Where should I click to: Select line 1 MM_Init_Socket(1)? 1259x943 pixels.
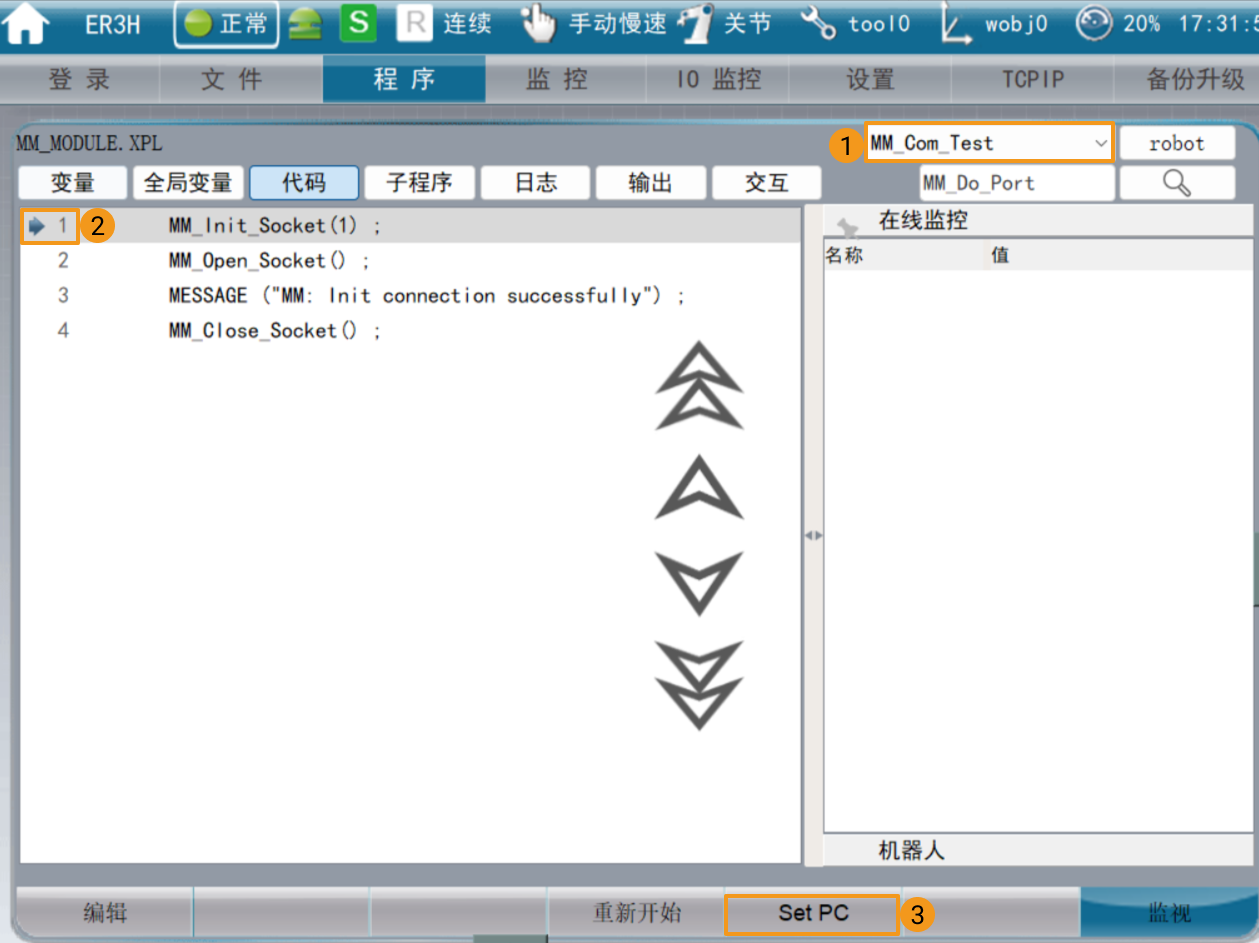point(410,227)
